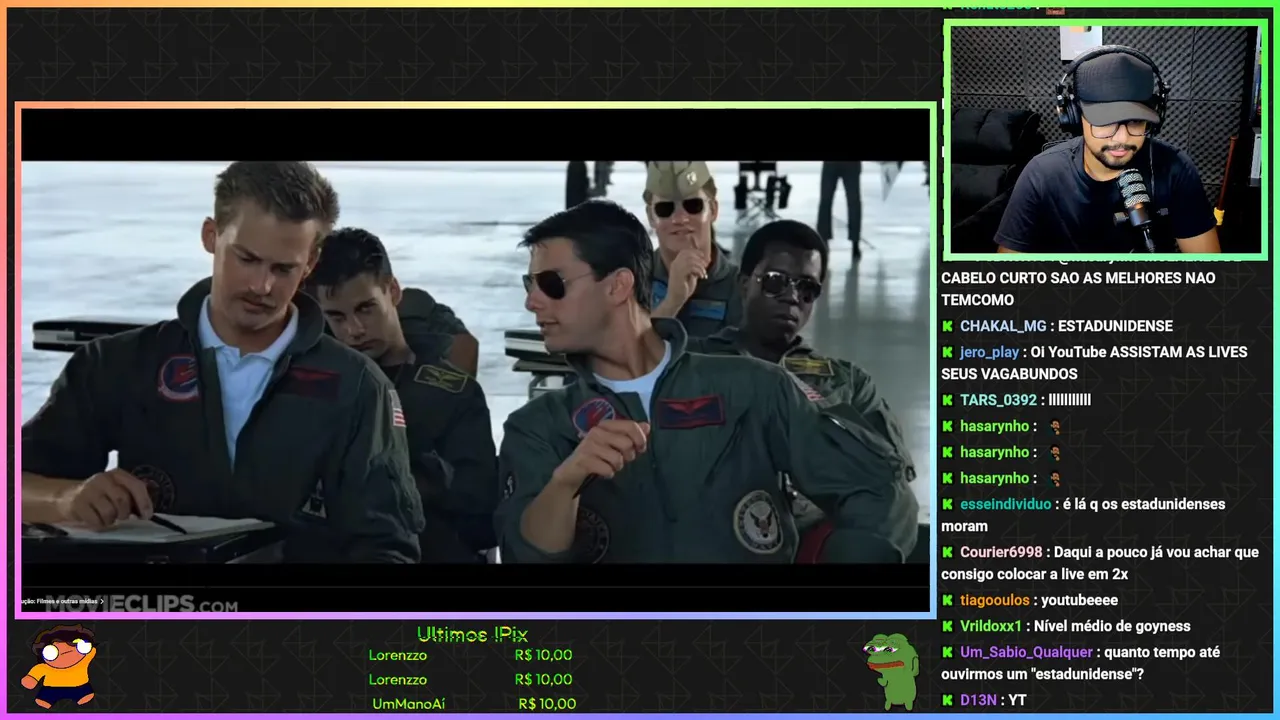Click the 'Nível médio de goyness' message

(1112, 626)
